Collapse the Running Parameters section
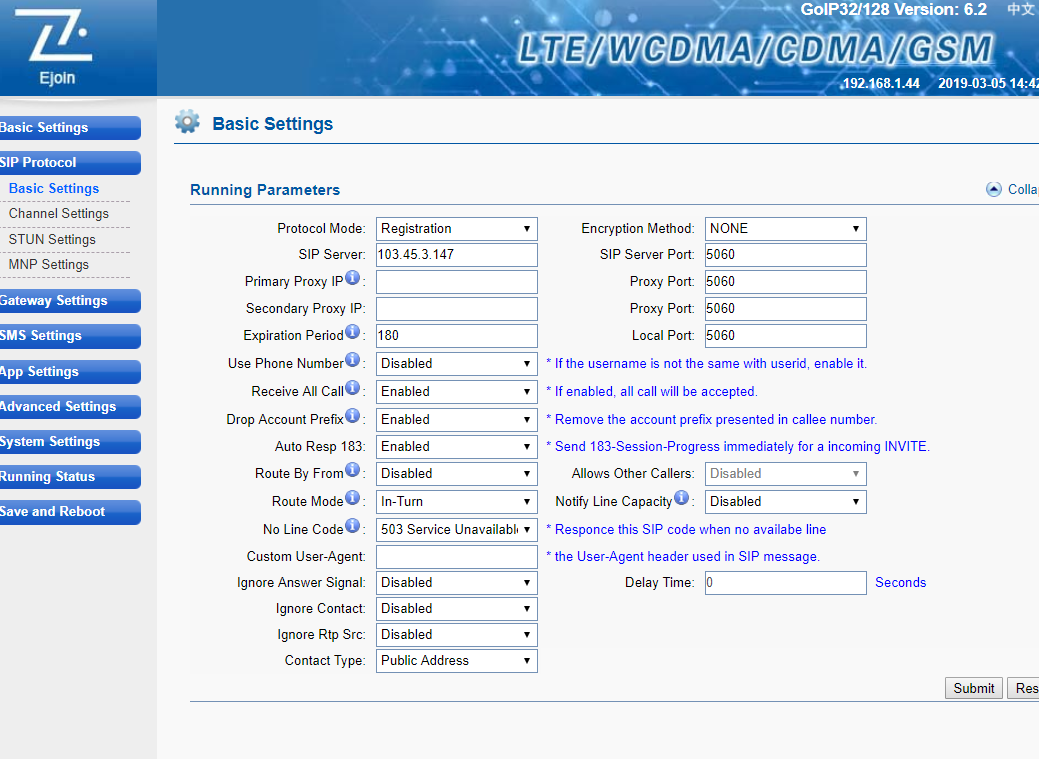The width and height of the screenshot is (1039, 759). tap(994, 189)
